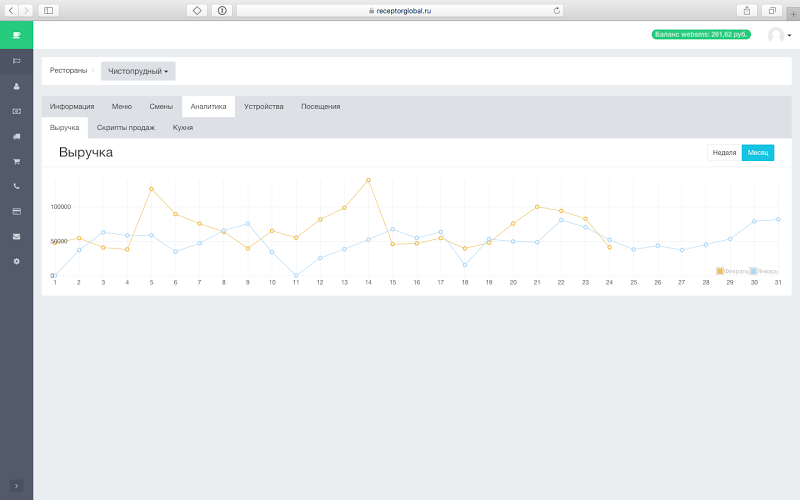Open the flag section in sidebar

pyautogui.click(x=16, y=61)
